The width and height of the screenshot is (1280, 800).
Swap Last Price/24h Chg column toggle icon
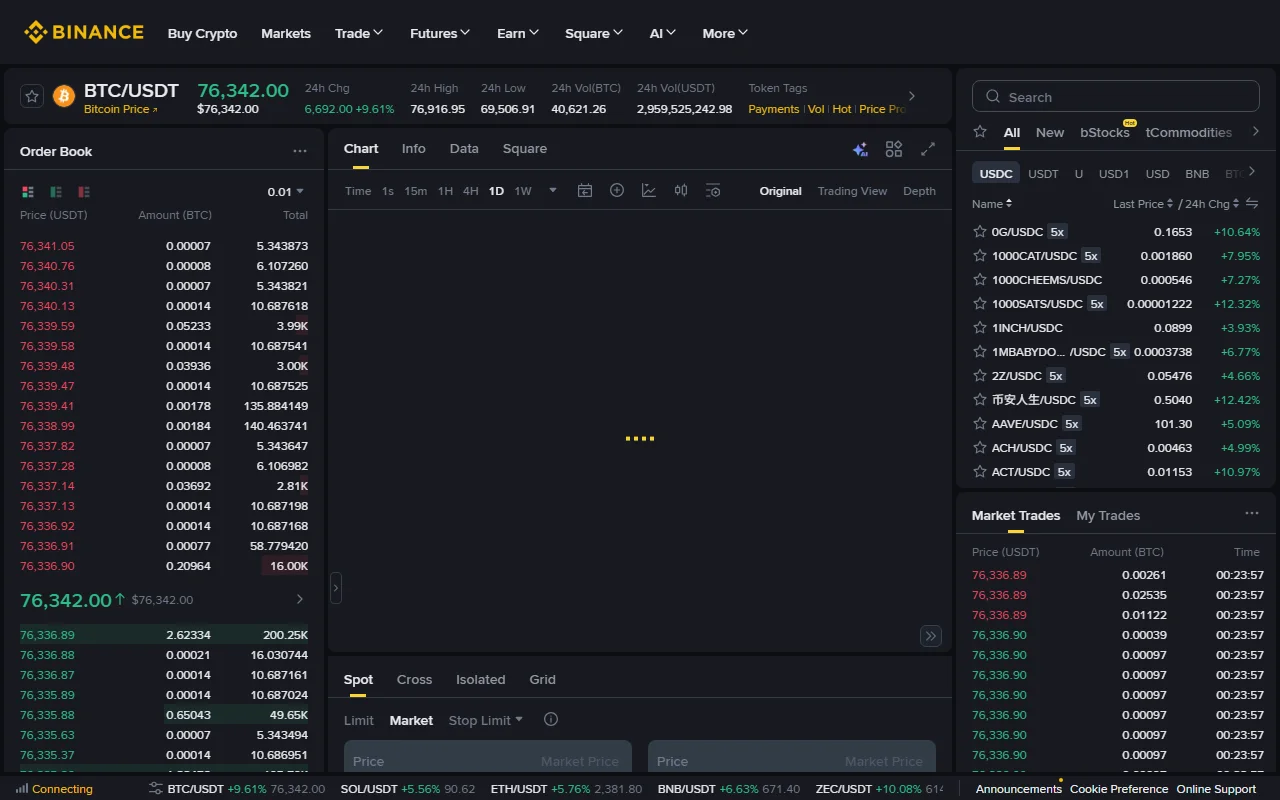coord(1251,204)
